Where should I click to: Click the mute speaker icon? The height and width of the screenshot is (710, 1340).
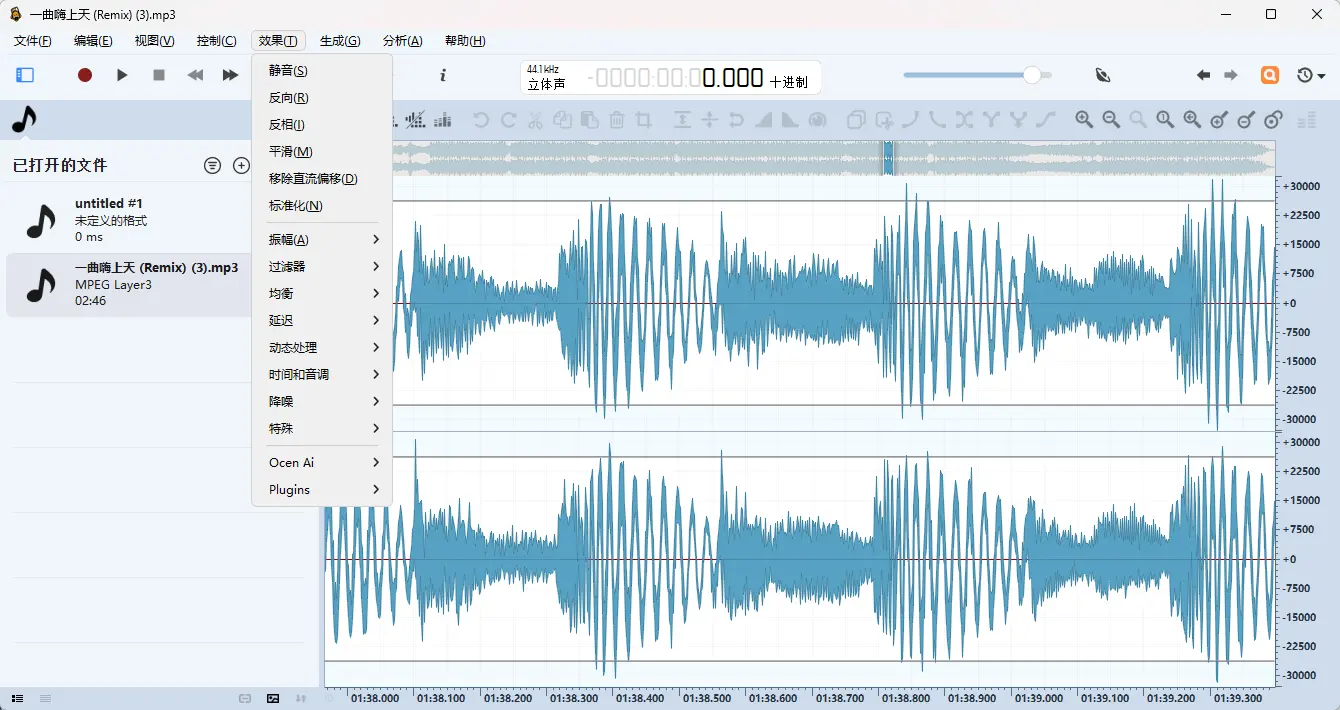[x=1103, y=75]
